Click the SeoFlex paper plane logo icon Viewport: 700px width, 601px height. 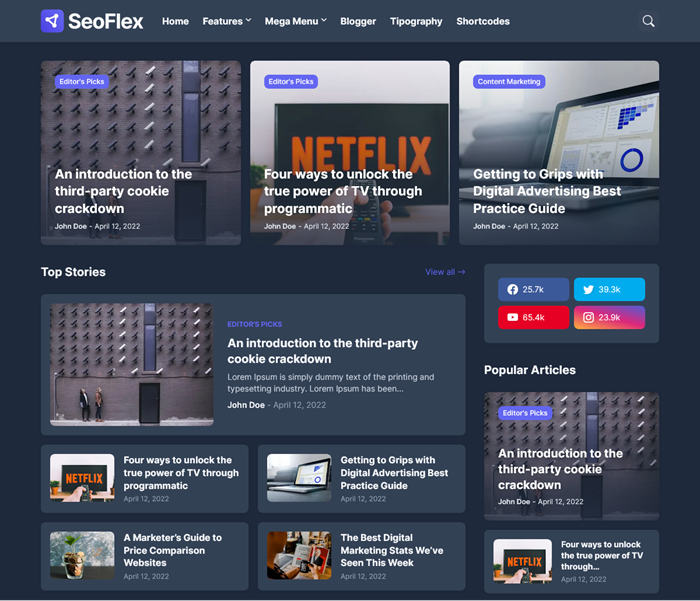(x=52, y=21)
